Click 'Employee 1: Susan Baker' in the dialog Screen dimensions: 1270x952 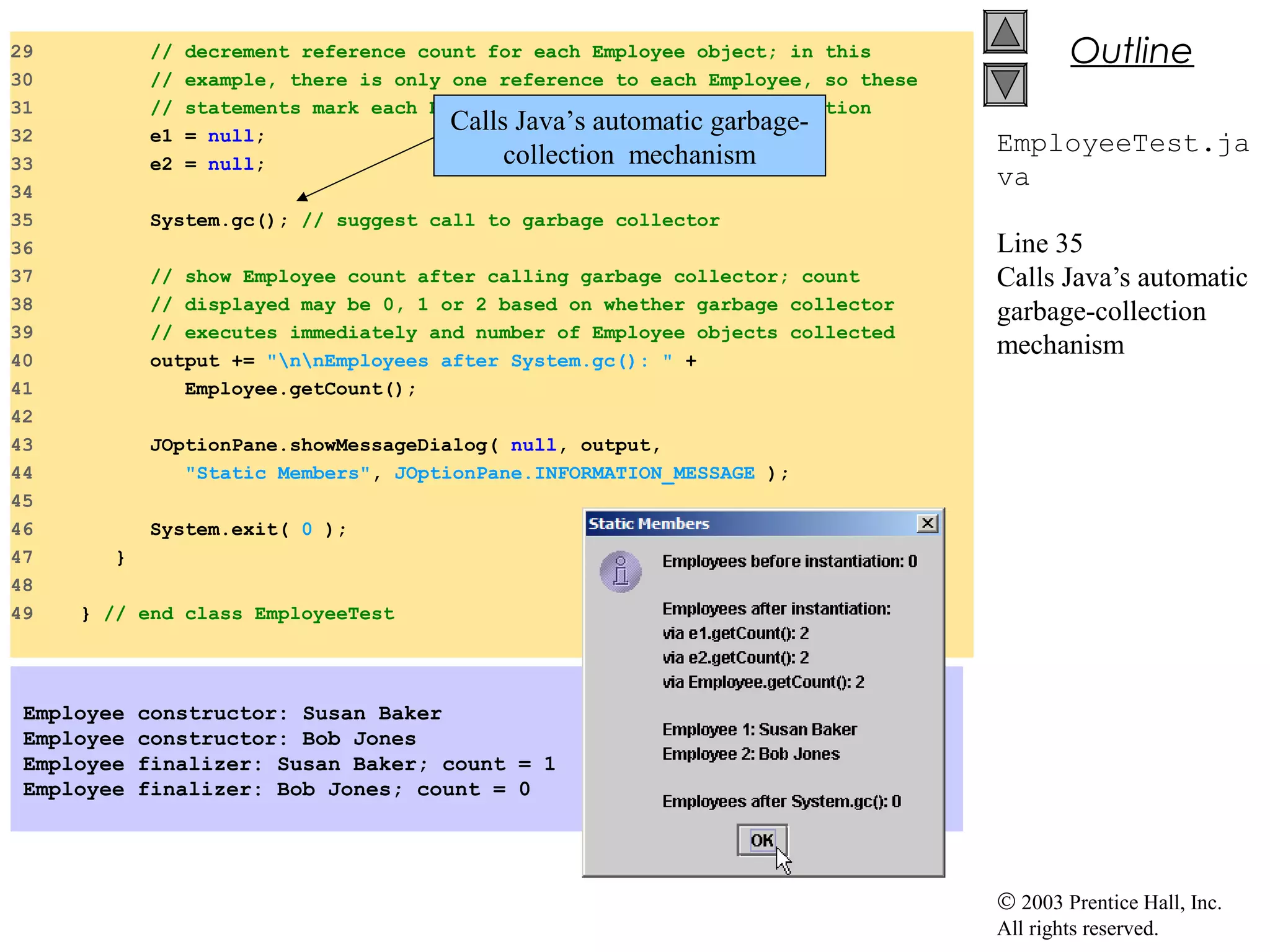pyautogui.click(x=760, y=729)
